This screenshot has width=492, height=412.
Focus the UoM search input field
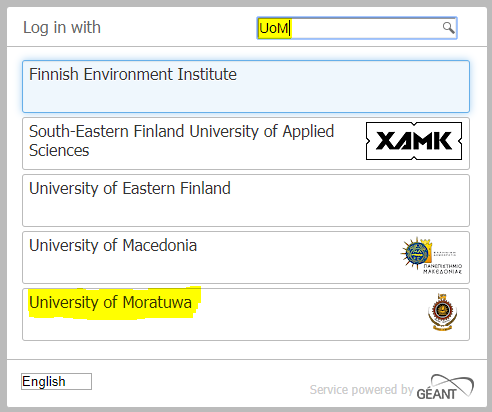click(357, 28)
